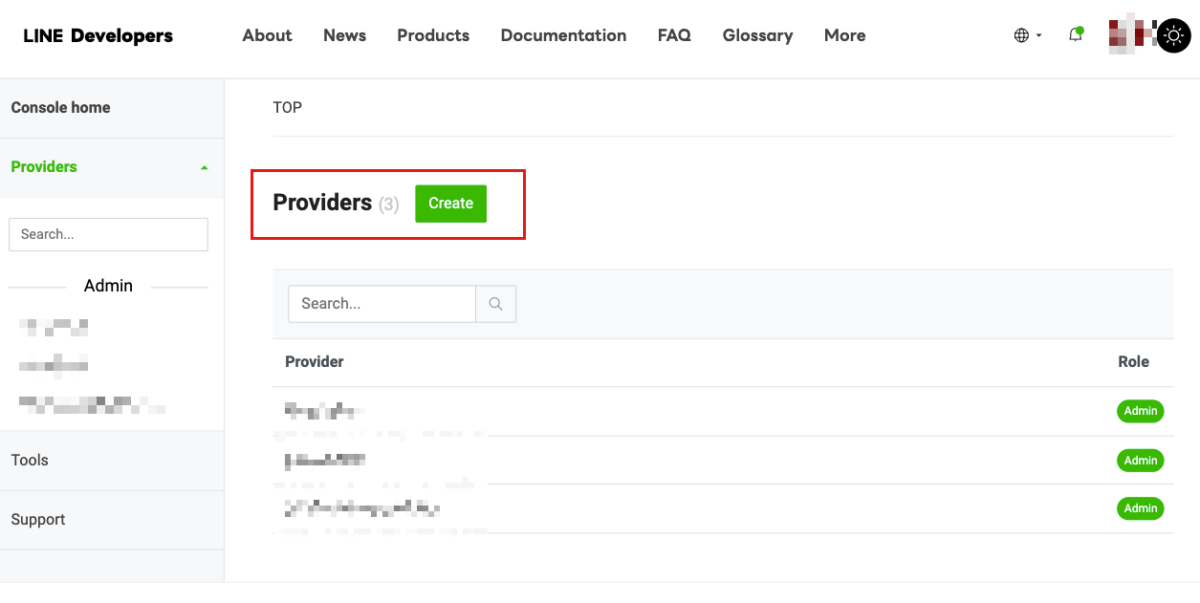Screen dimensions: 1200x603
Task: Click the notification bell icon
Action: coord(1075,35)
